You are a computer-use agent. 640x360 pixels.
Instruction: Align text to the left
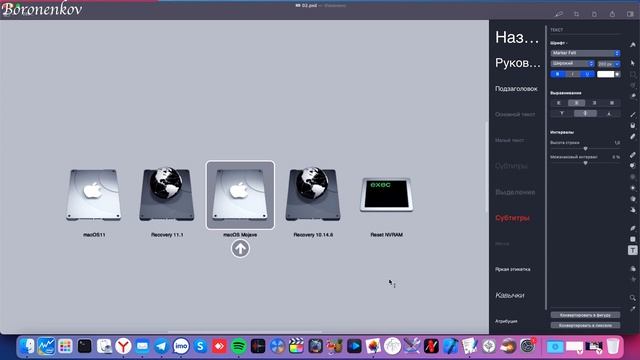click(x=559, y=103)
